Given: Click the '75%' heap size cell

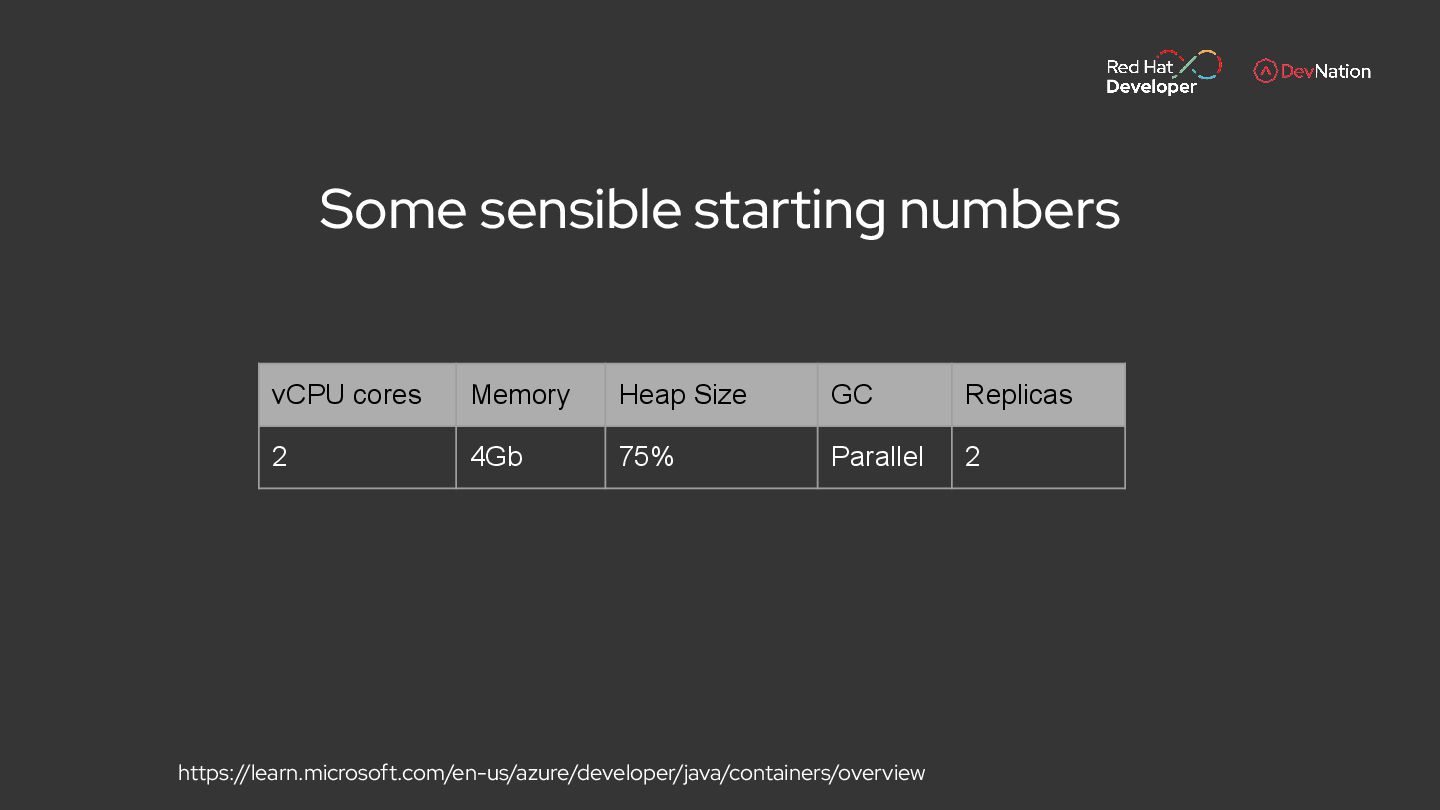Looking at the screenshot, I should click(710, 457).
